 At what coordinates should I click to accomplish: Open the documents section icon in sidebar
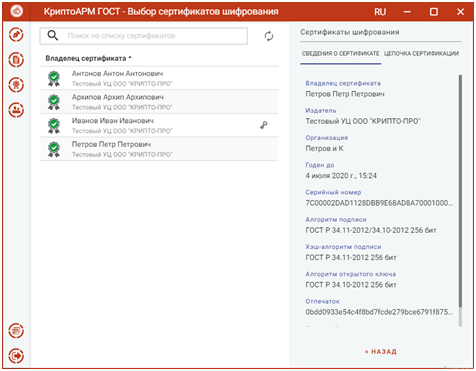(16, 60)
